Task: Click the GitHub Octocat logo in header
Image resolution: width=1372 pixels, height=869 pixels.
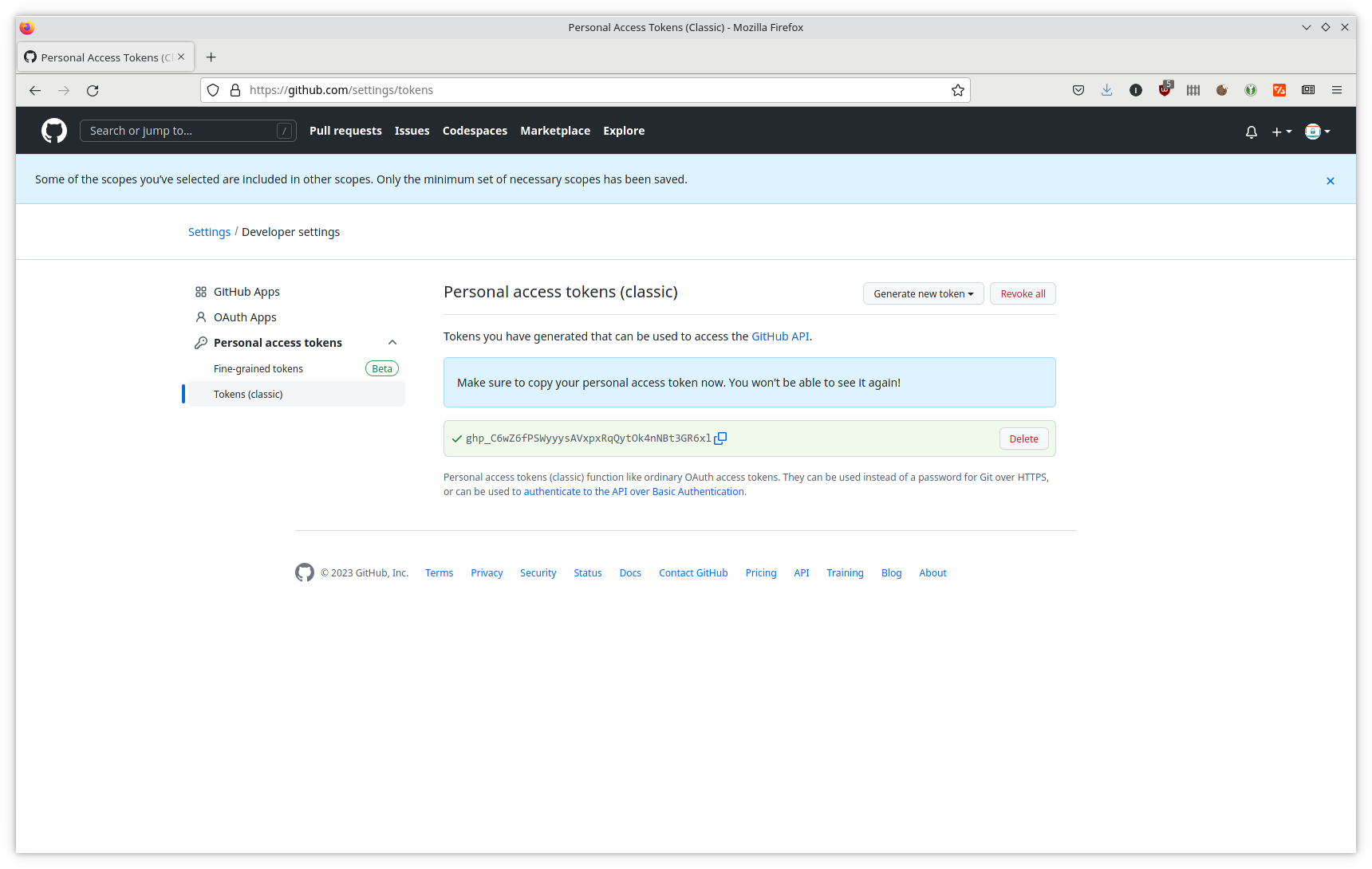Action: point(54,131)
